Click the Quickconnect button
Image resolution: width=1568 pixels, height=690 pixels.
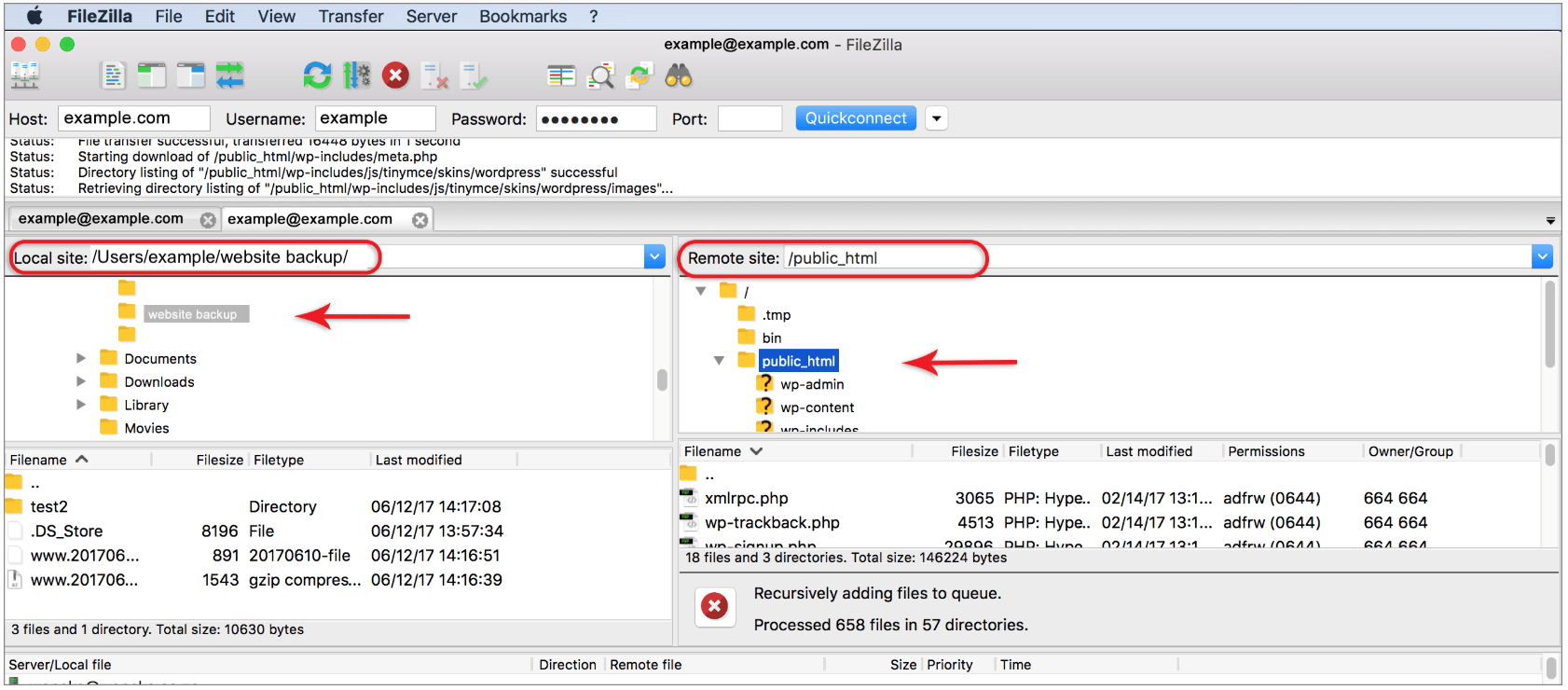856,118
